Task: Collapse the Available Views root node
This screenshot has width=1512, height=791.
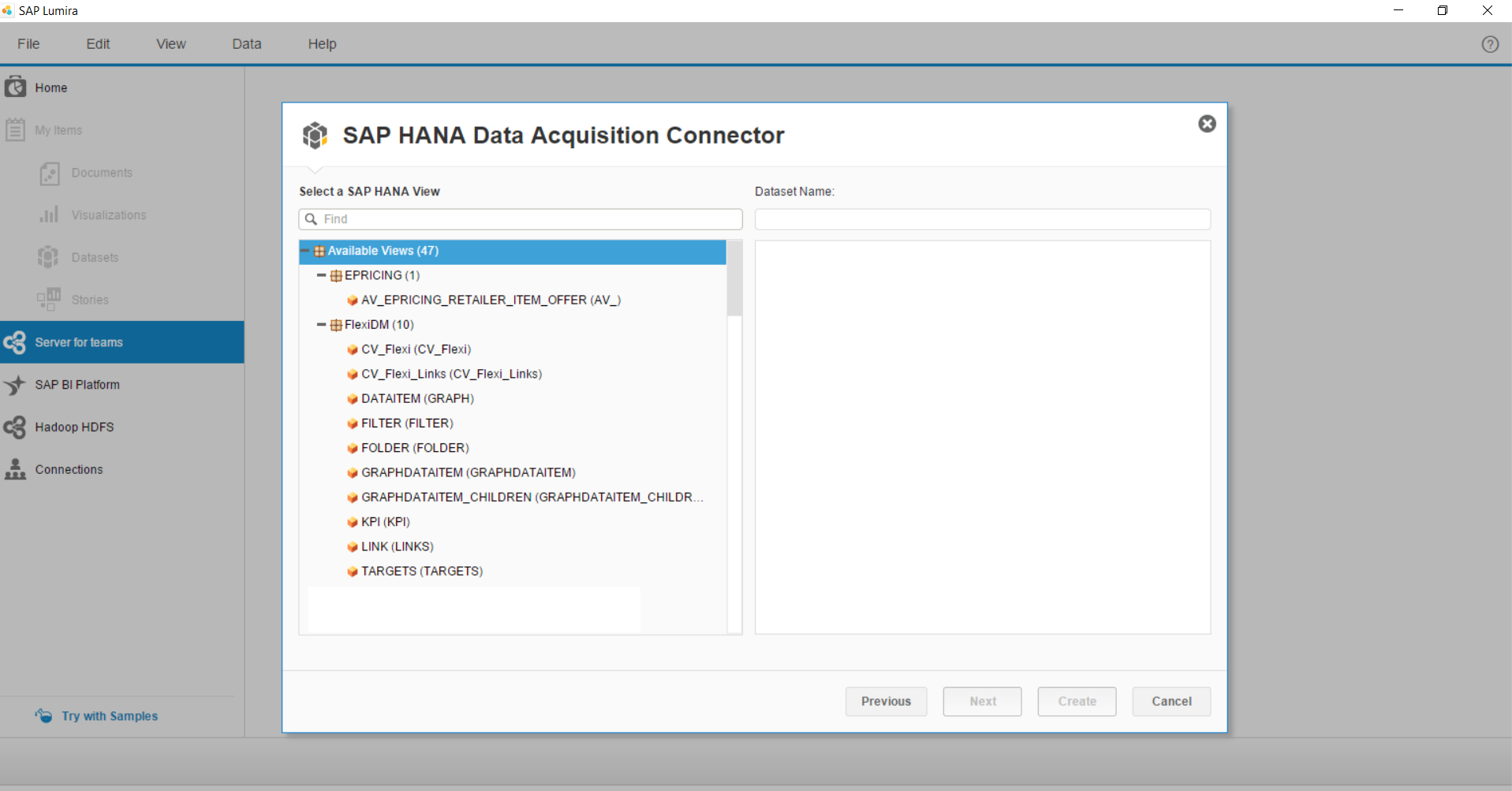Action: [305, 251]
